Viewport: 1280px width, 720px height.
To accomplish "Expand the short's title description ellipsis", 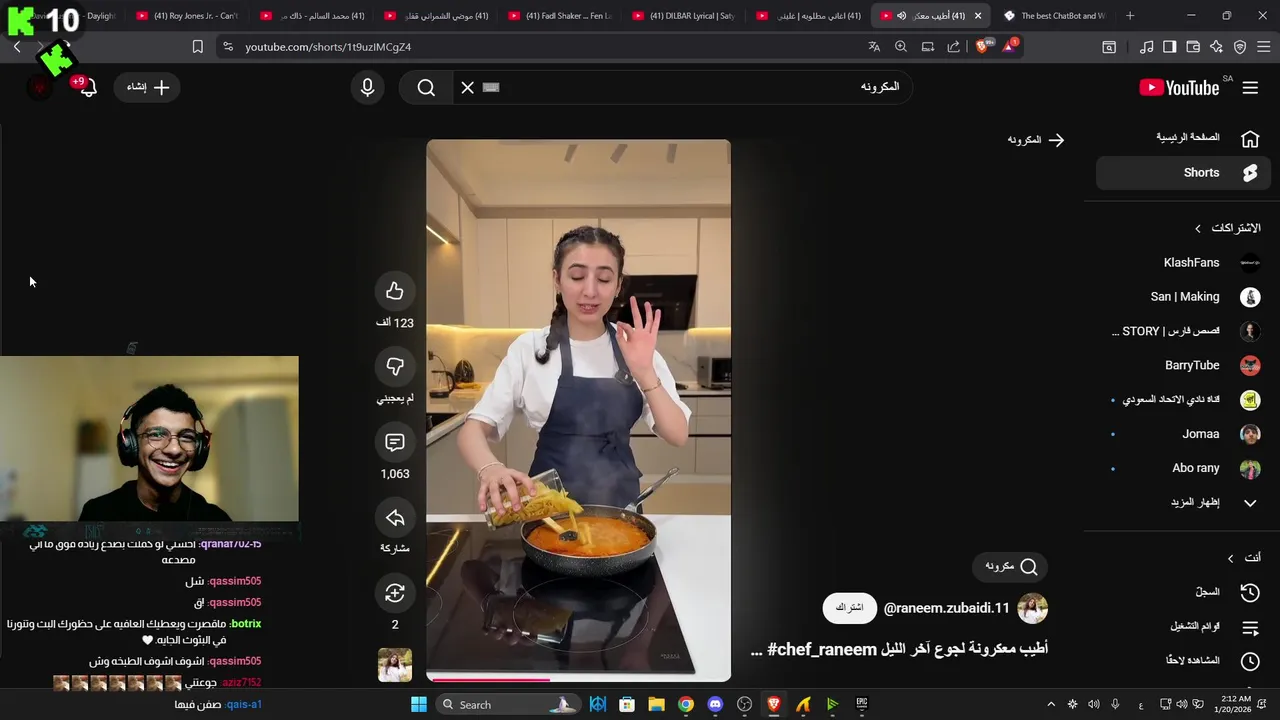I will coord(757,650).
